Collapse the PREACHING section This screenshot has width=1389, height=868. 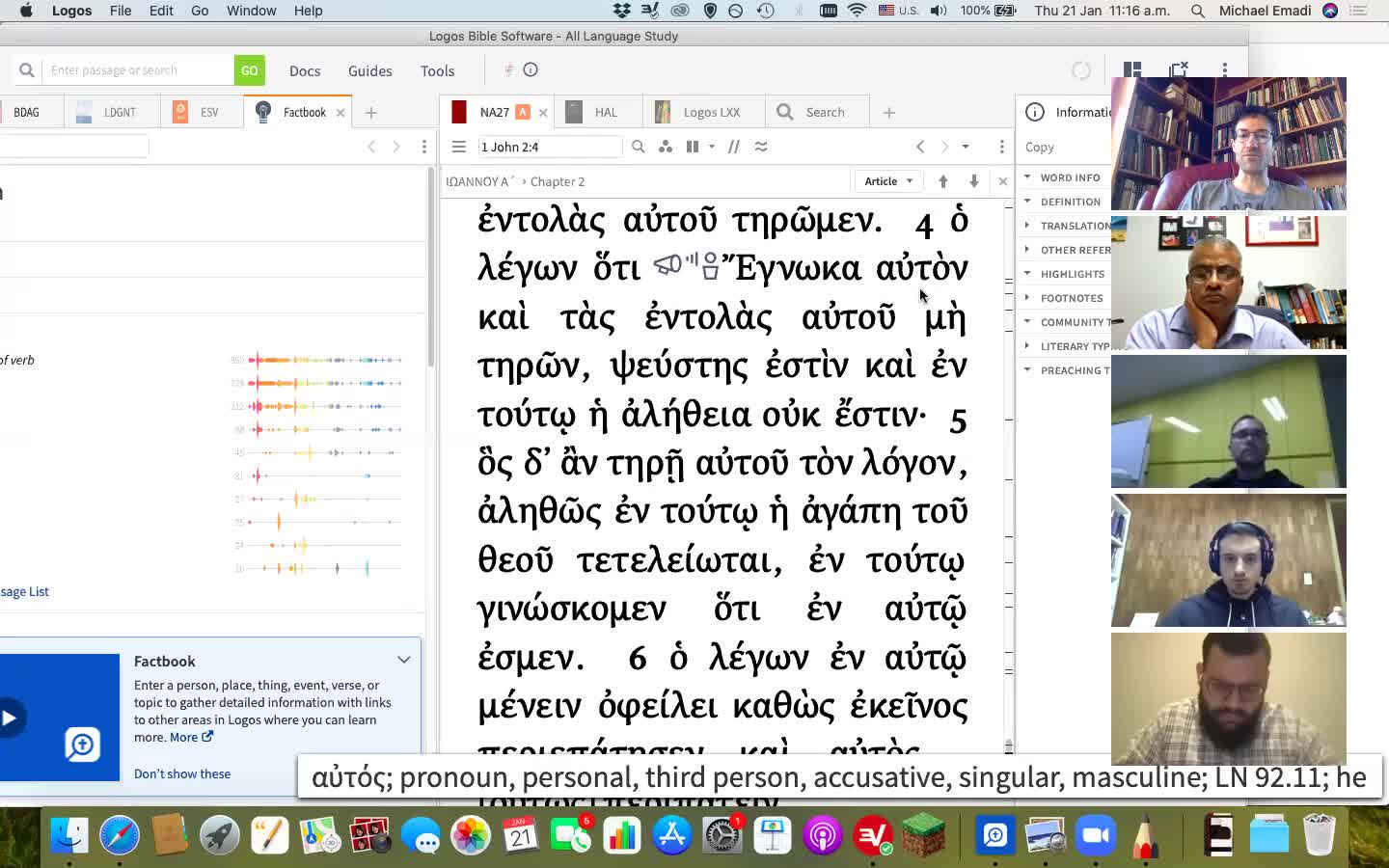pos(1027,369)
